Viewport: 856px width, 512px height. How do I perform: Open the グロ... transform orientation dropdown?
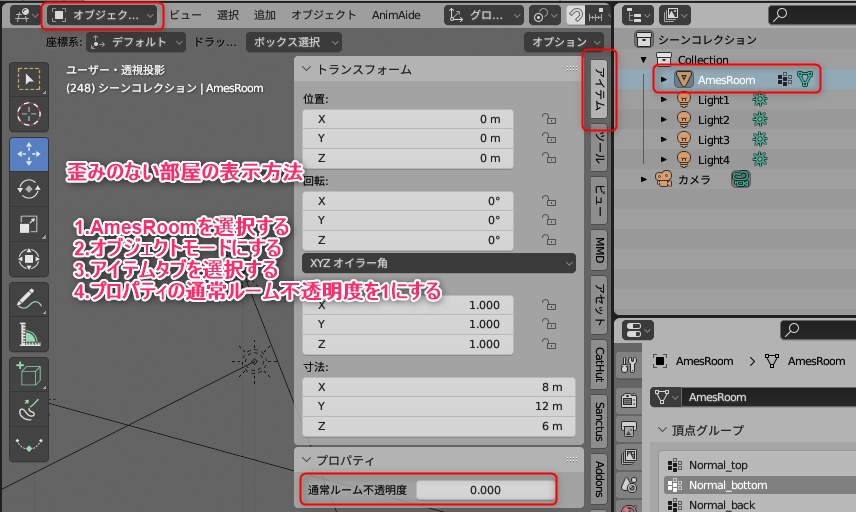tap(483, 15)
